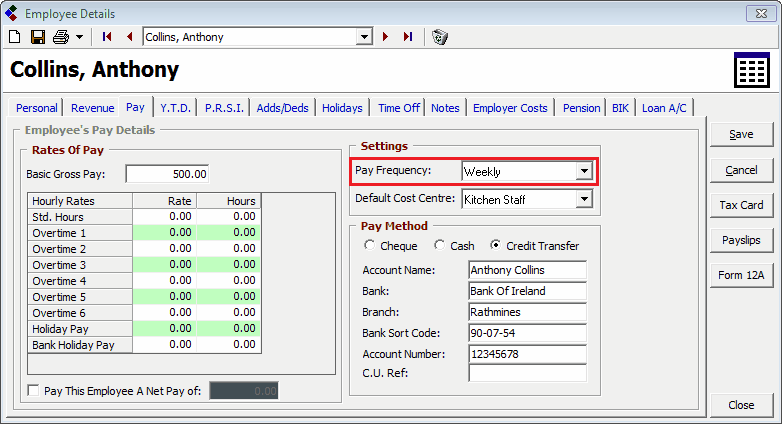Image resolution: width=782 pixels, height=424 pixels.
Task: Jump to the first employee record
Action: coord(108,37)
